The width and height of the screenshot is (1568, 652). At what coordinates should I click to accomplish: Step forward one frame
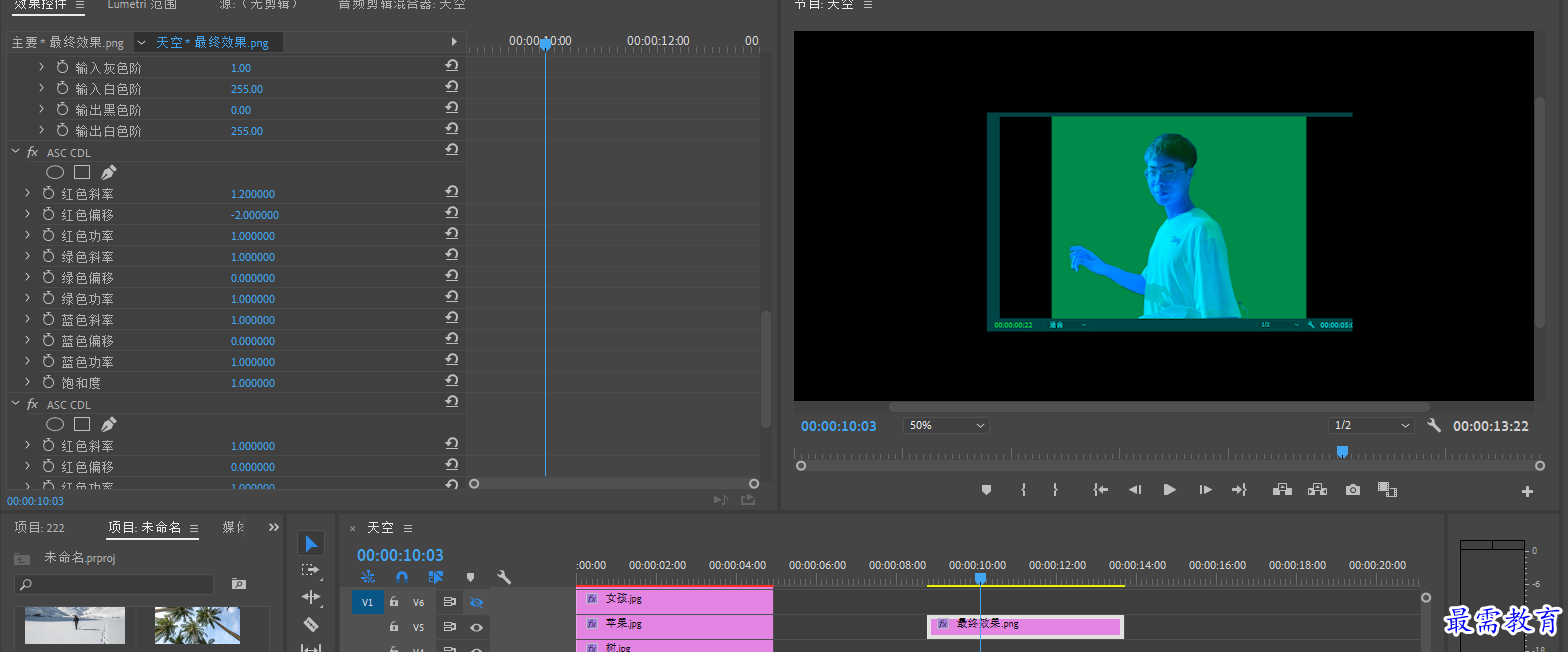pos(1205,489)
